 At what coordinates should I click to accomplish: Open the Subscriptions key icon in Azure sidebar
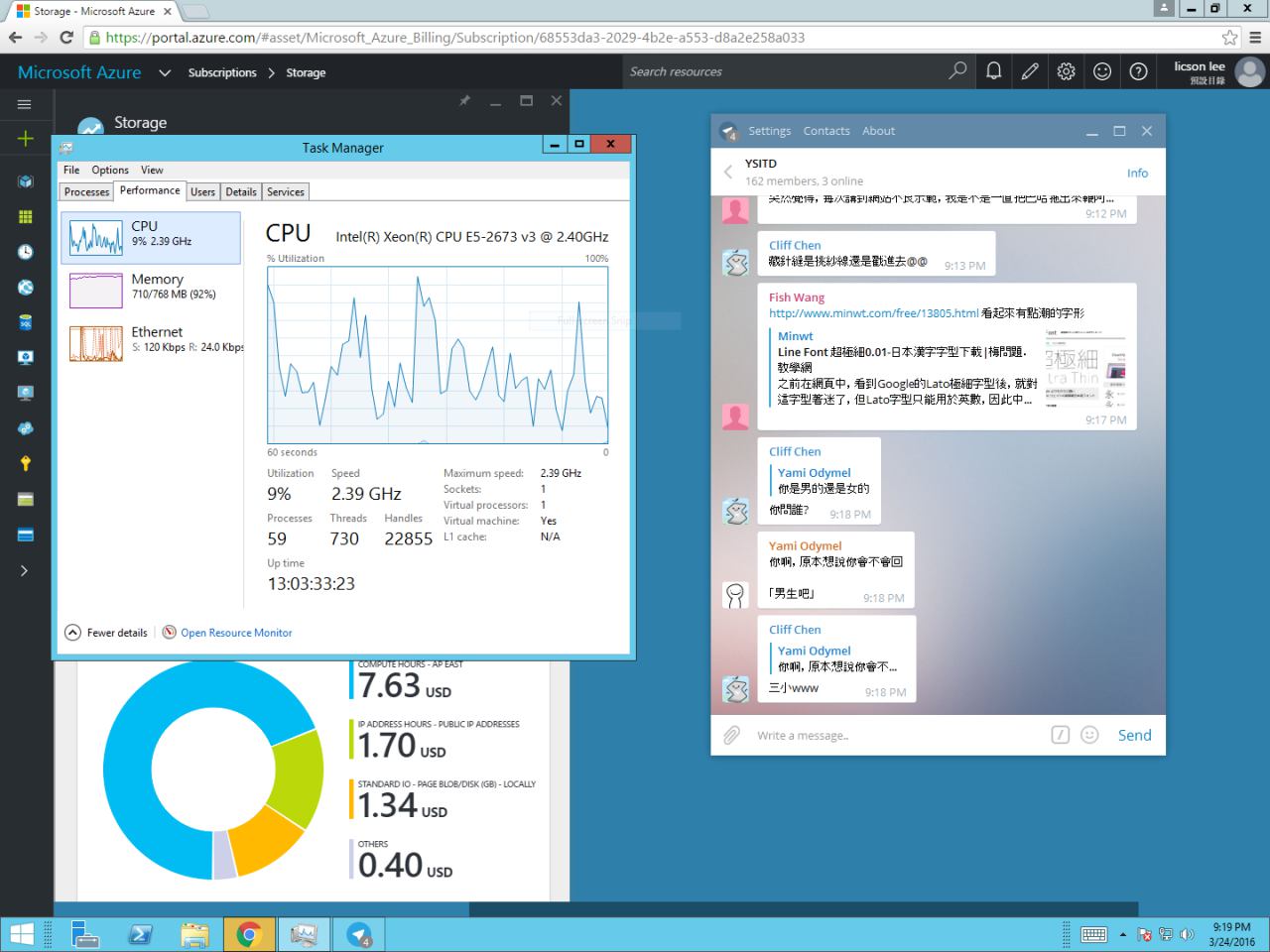[x=25, y=463]
